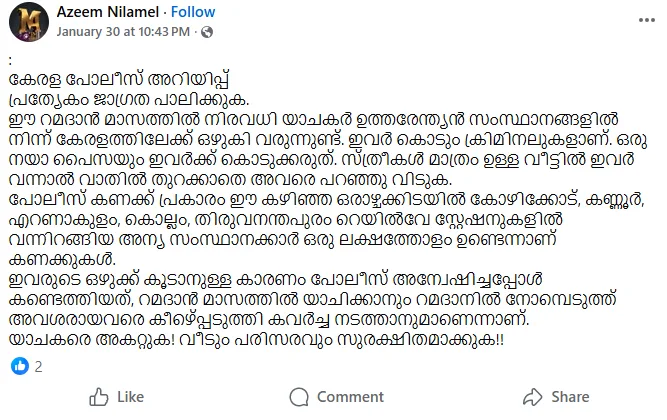Follow Azeem Nilamel
This screenshot has height=420, width=667.
point(193,13)
